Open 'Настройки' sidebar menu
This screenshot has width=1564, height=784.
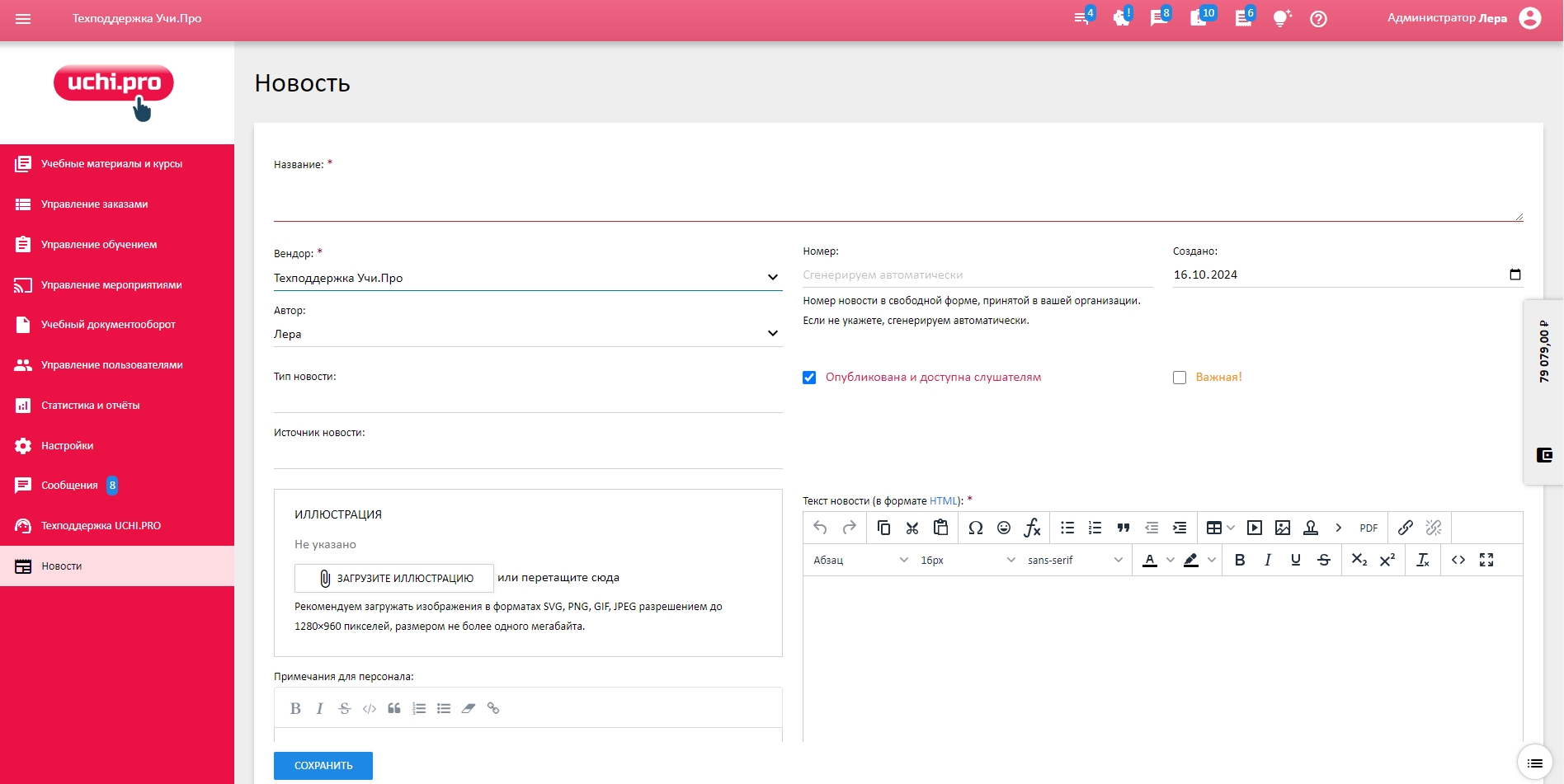click(x=117, y=446)
